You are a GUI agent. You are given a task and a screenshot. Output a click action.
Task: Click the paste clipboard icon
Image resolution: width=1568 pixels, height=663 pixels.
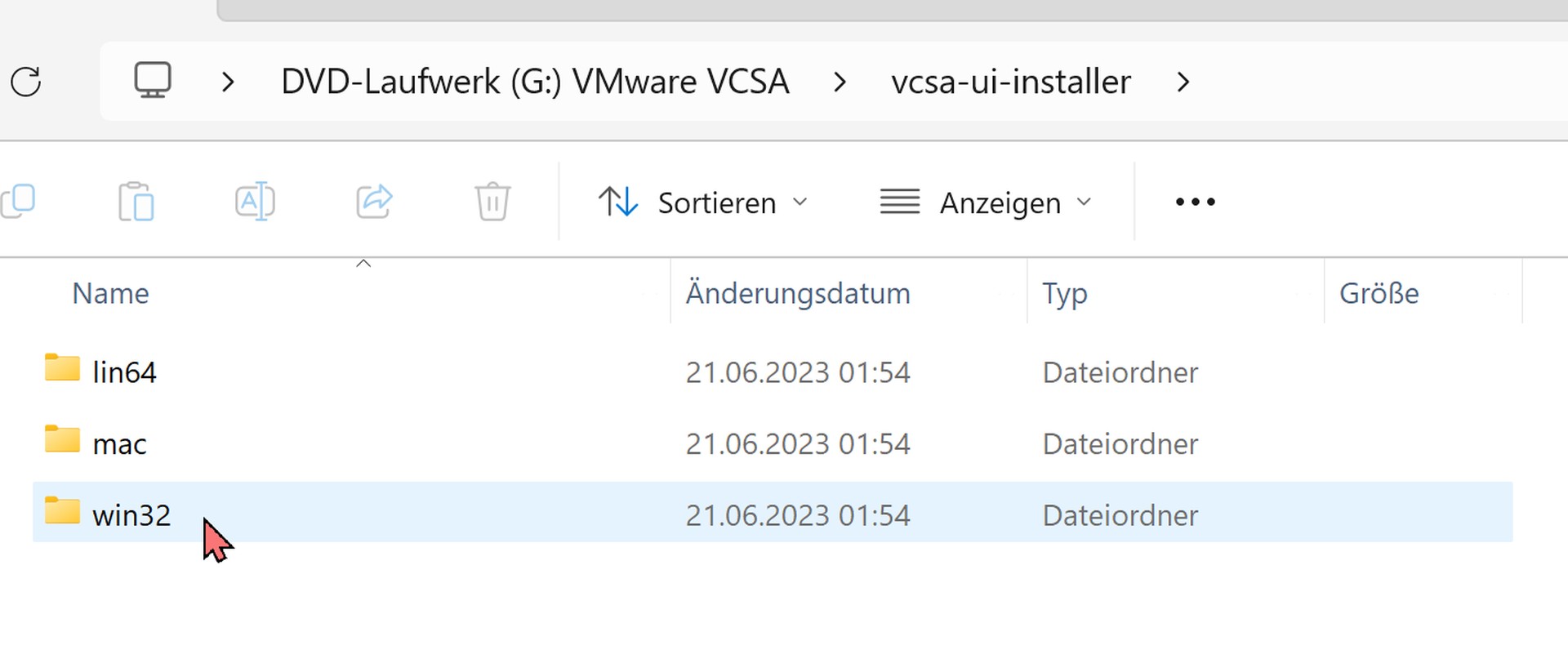click(136, 201)
